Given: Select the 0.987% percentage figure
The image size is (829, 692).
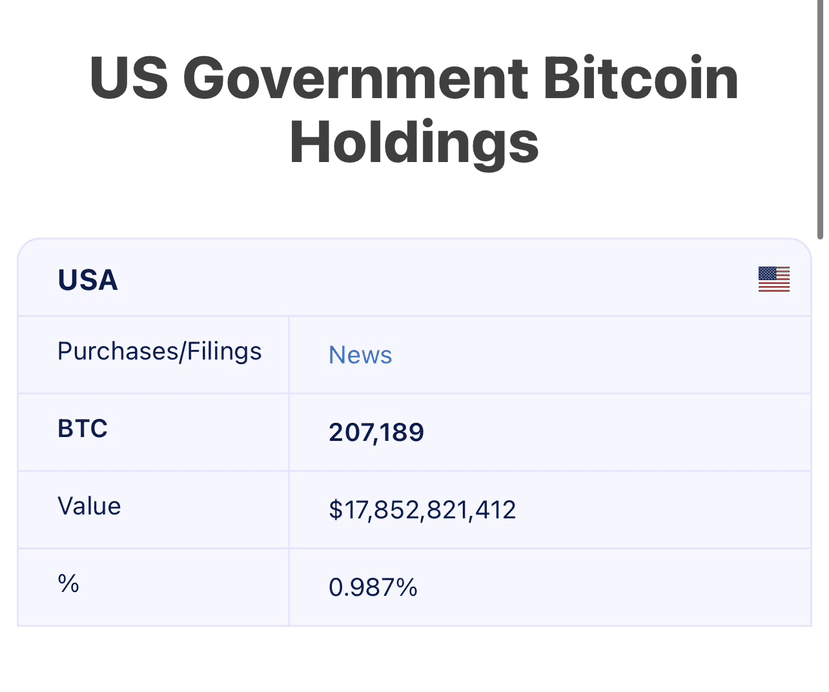Looking at the screenshot, I should [372, 587].
